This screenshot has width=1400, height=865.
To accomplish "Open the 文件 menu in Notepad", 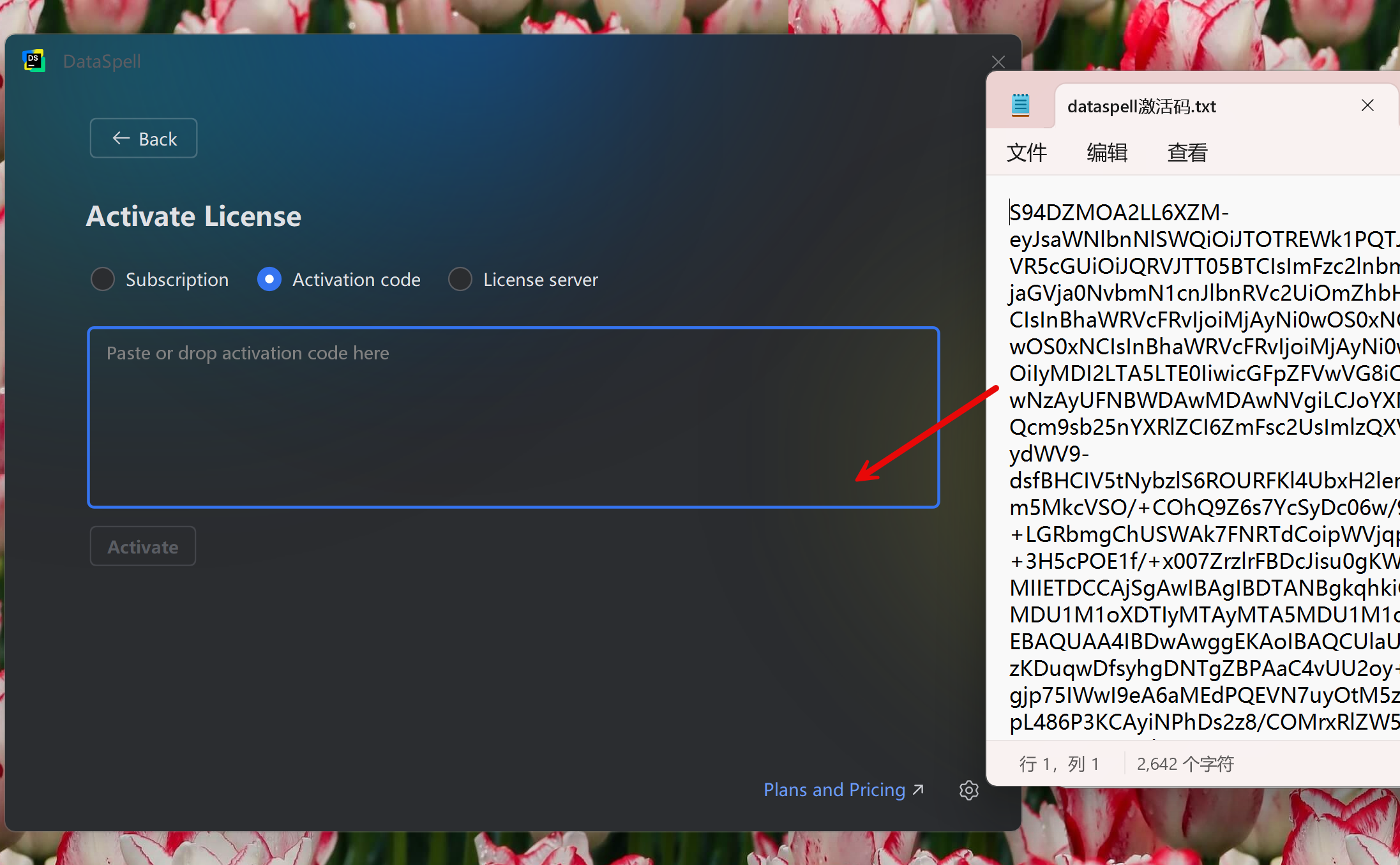I will point(1027,153).
